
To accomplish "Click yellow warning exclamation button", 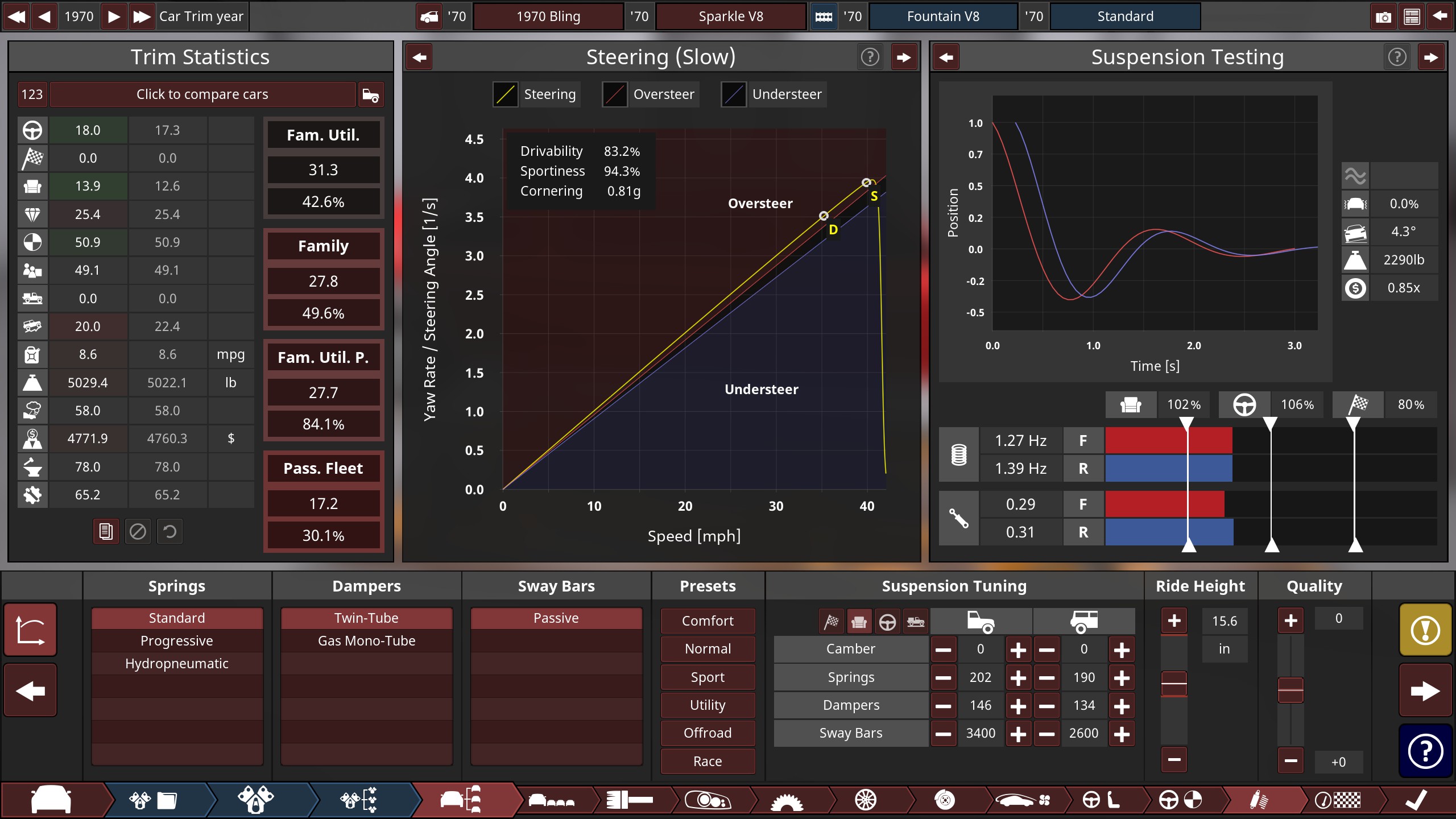I will [1425, 630].
